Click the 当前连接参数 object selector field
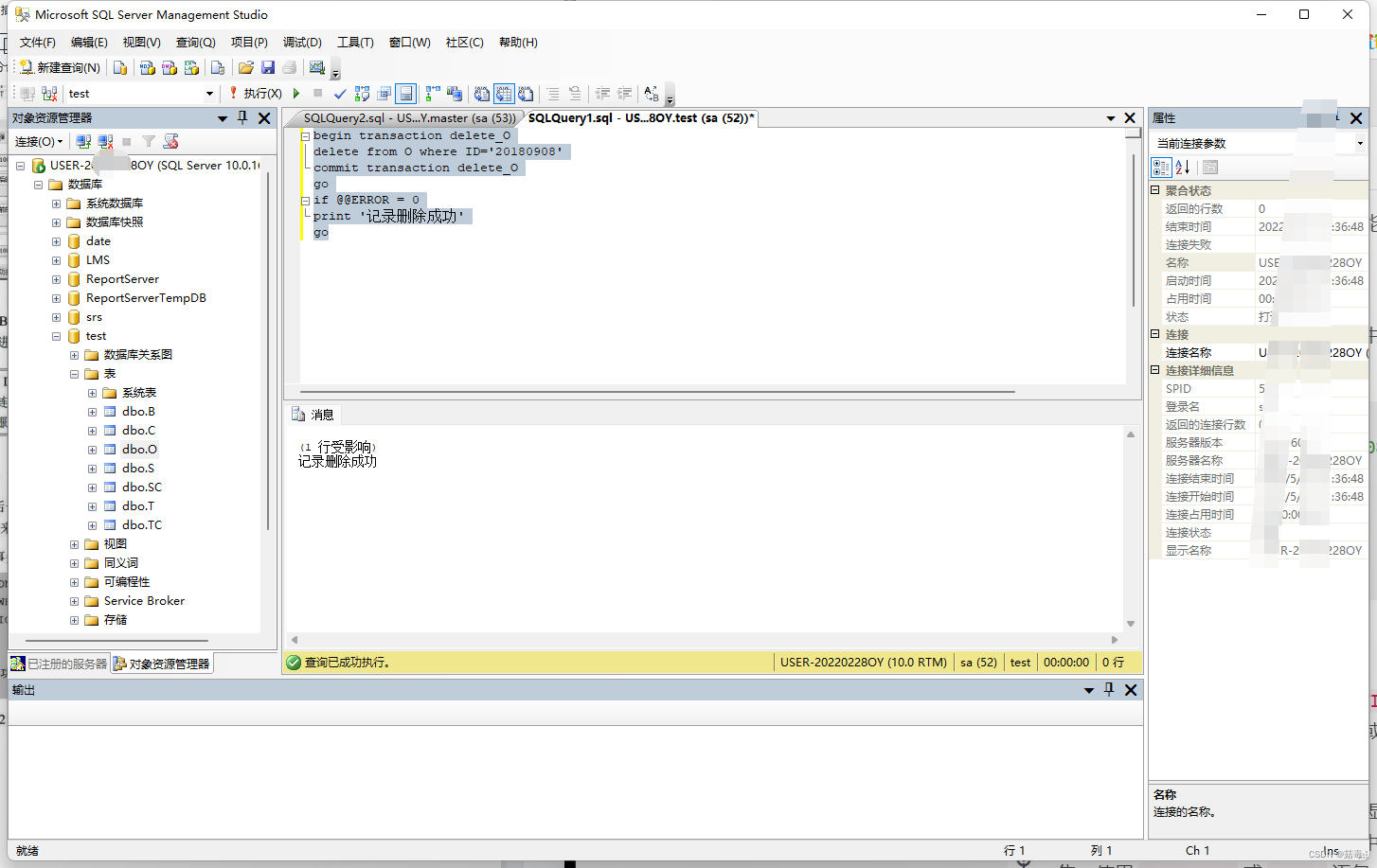The width and height of the screenshot is (1377, 868). [x=1259, y=143]
